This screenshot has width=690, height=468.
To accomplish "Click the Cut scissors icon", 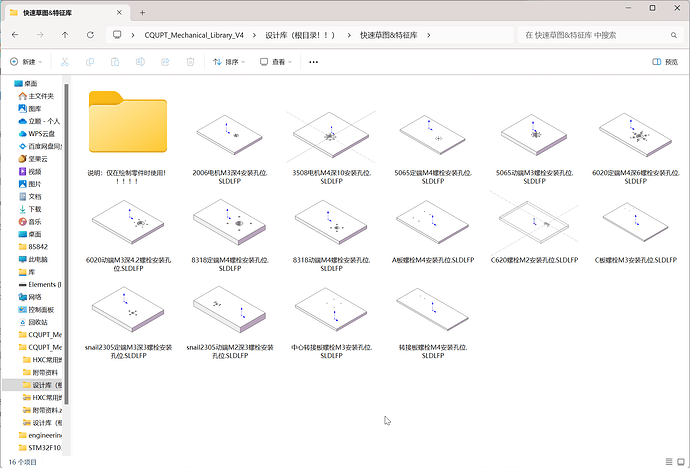I will tap(65, 62).
